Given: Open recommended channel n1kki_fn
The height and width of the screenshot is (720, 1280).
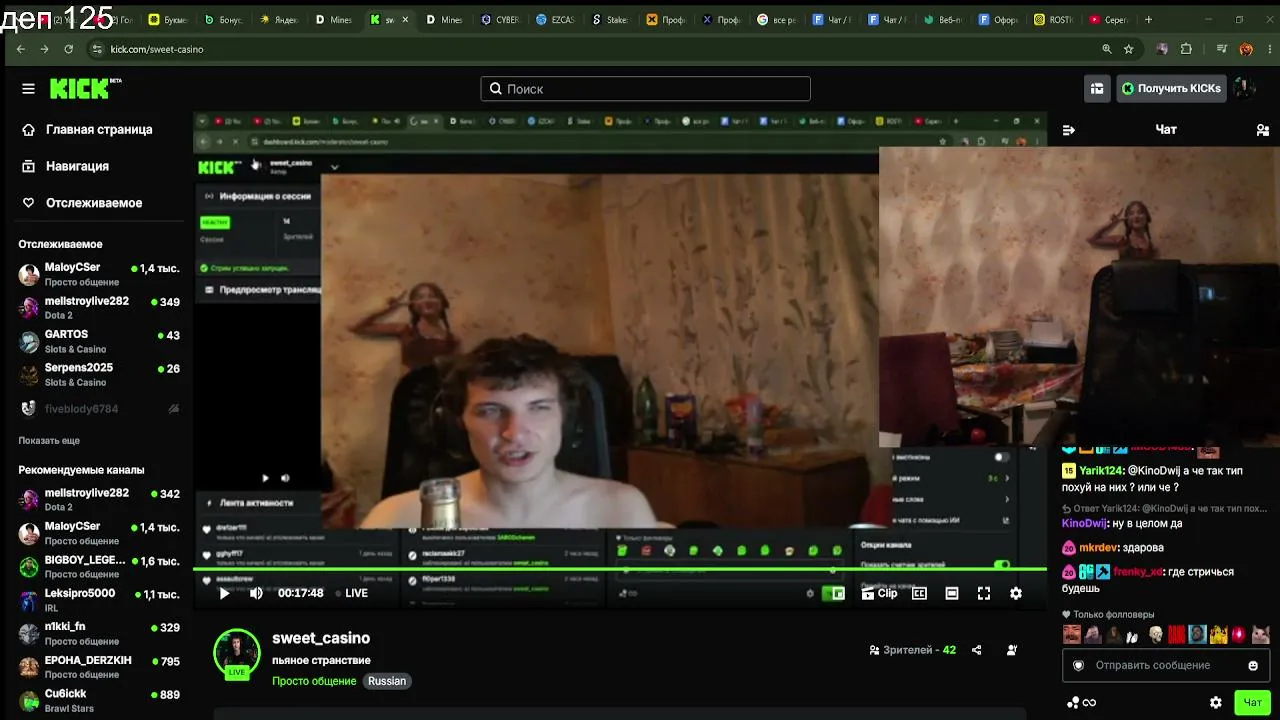Looking at the screenshot, I should 99,633.
